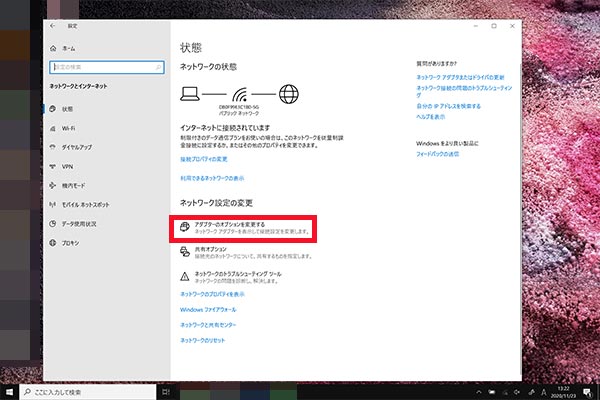Open the taskbar clock showing 13:22
The image size is (600, 400).
click(x=563, y=392)
